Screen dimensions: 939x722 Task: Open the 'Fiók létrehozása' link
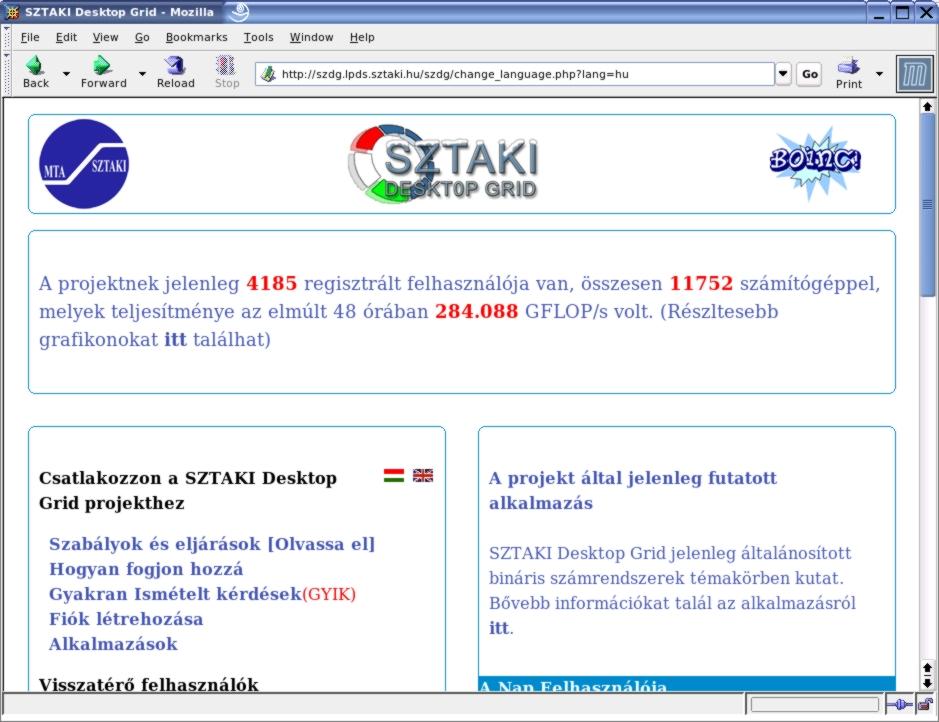[x=126, y=619]
